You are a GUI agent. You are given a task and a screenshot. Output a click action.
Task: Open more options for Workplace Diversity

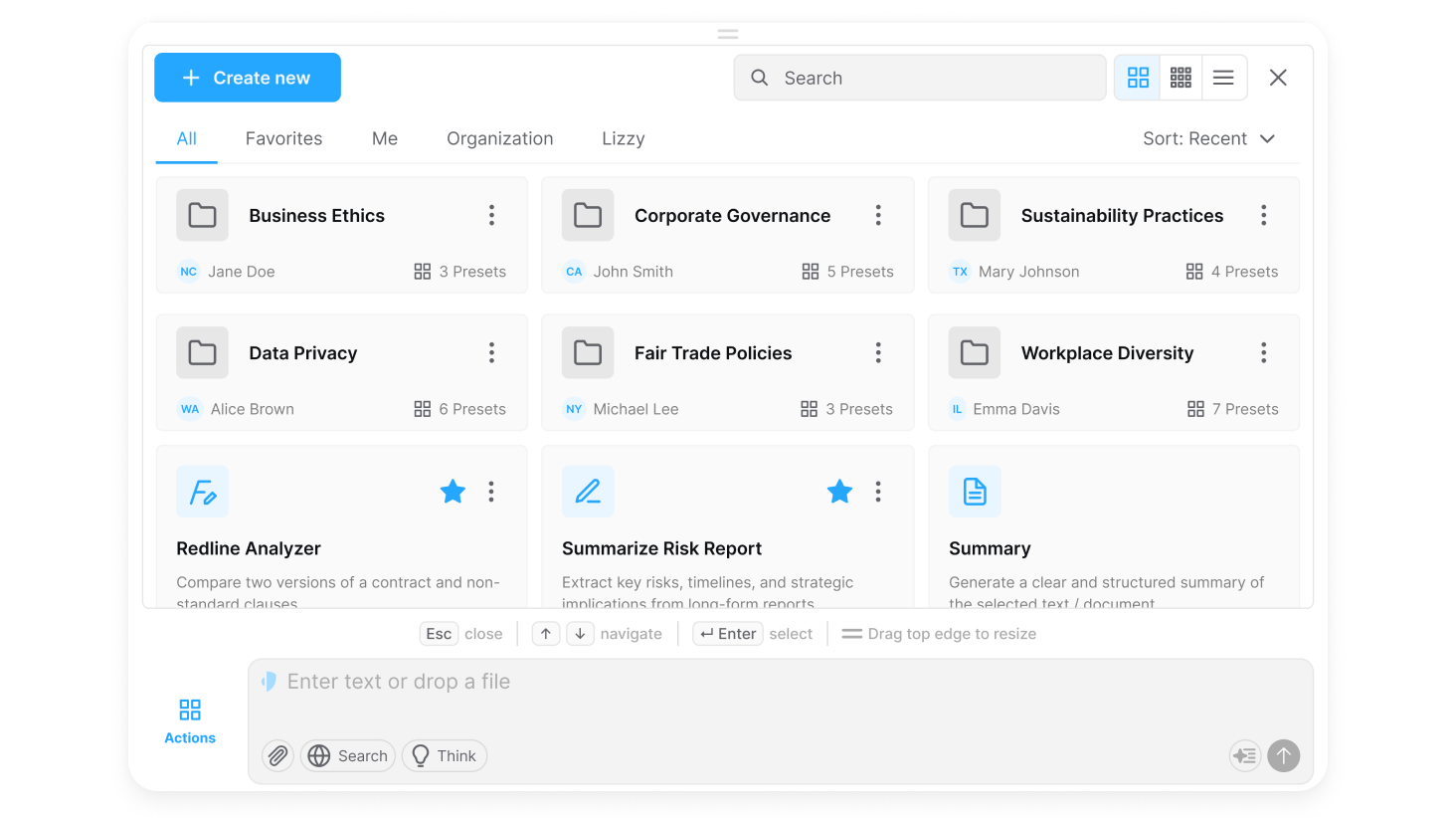point(1264,352)
